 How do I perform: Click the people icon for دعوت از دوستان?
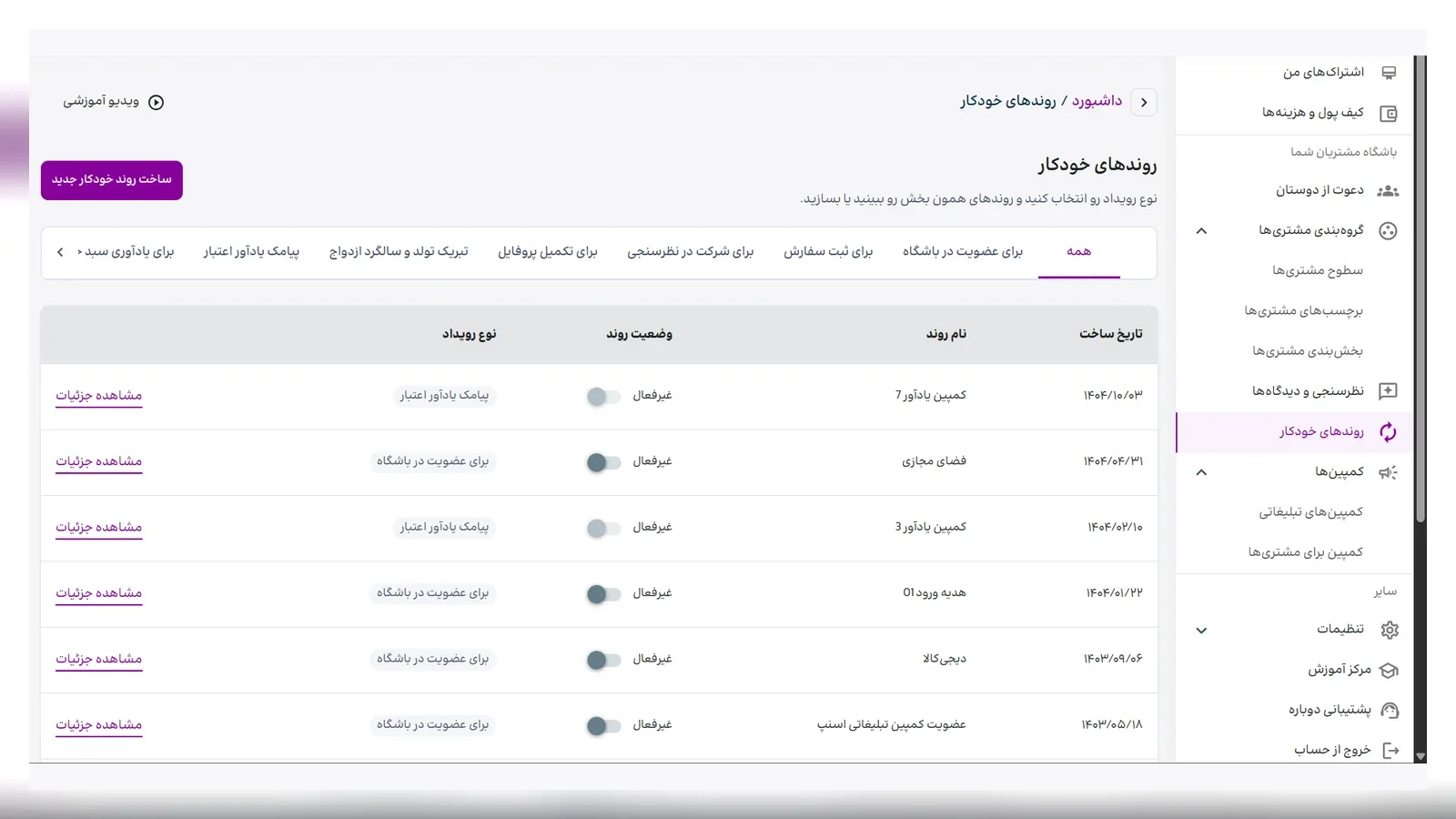[1388, 191]
